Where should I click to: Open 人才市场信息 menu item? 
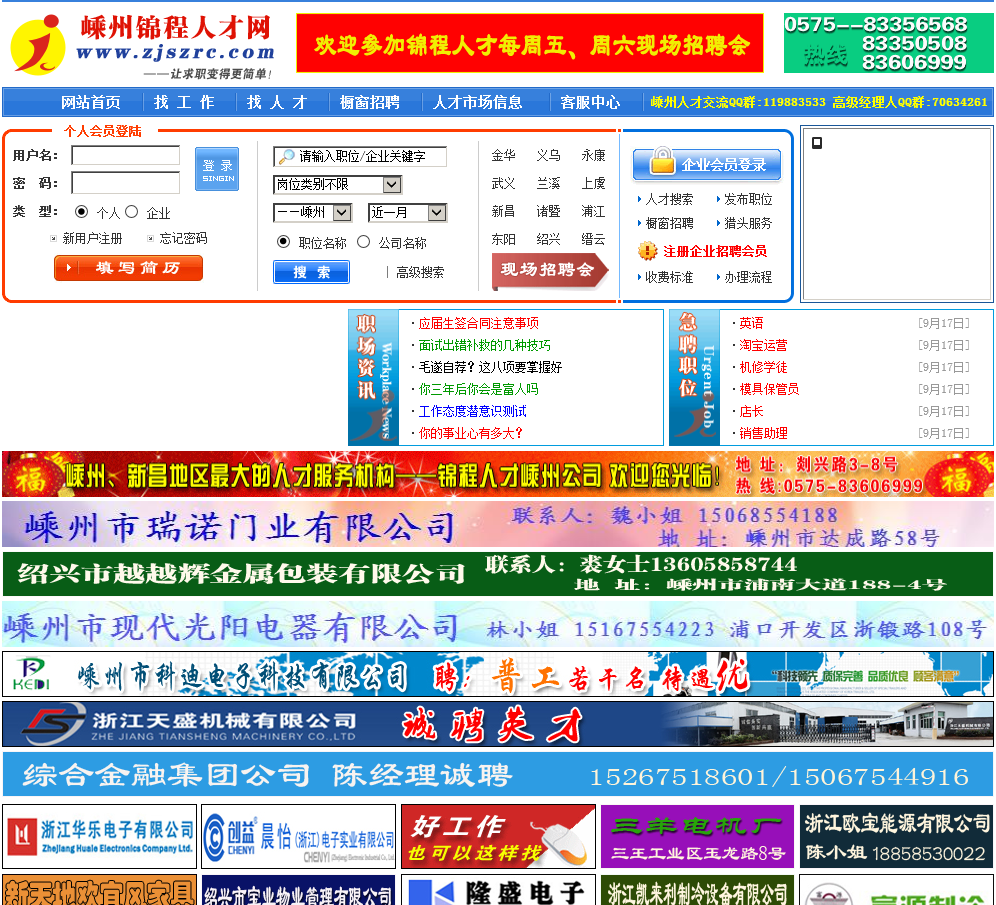tap(478, 102)
